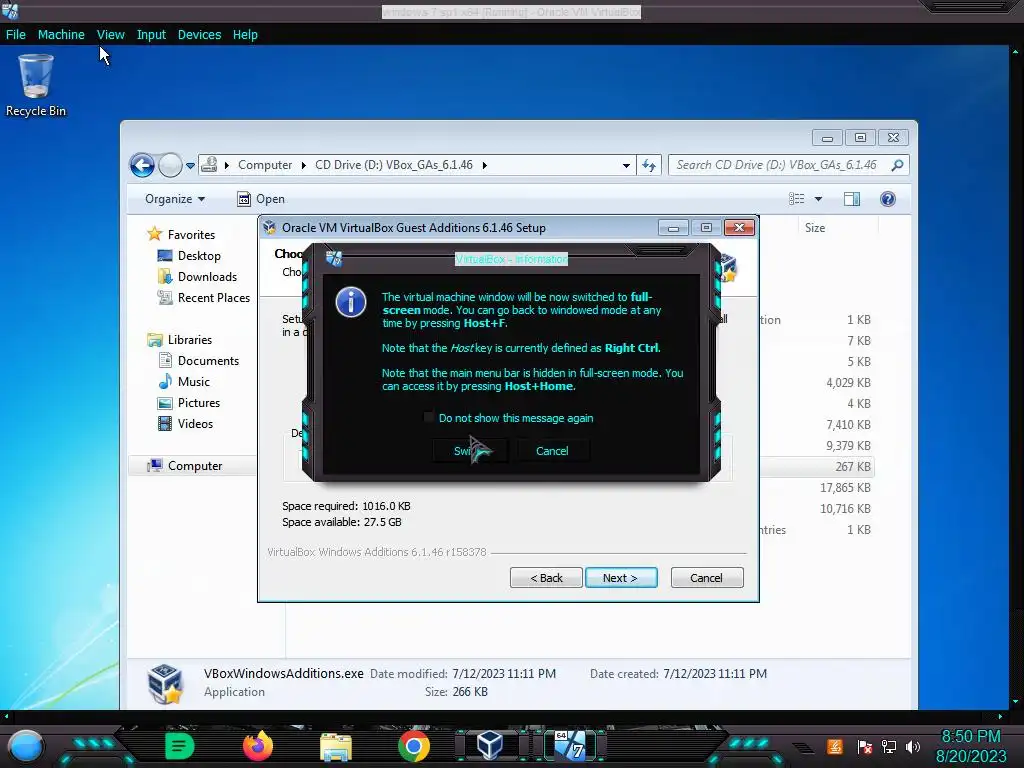The image size is (1024, 768).
Task: Expand breadcrumb arrow after Computer
Action: tap(304, 165)
